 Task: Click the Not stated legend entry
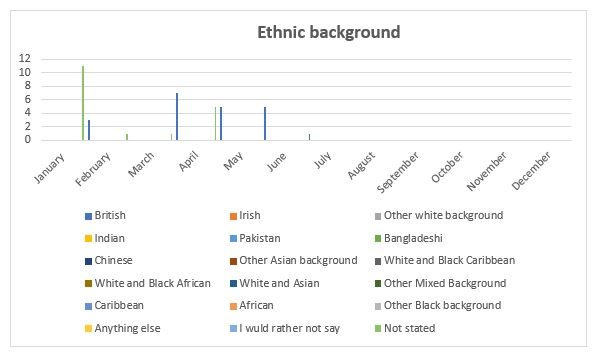pyautogui.click(x=405, y=328)
